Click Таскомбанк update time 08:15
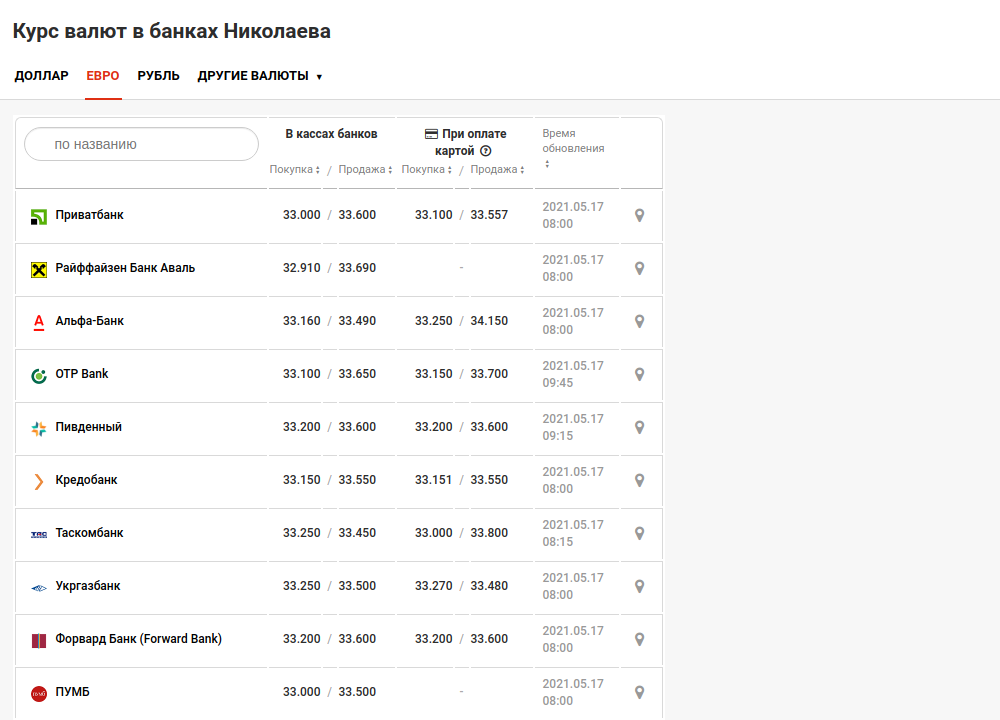The width and height of the screenshot is (1000, 720). tap(558, 541)
